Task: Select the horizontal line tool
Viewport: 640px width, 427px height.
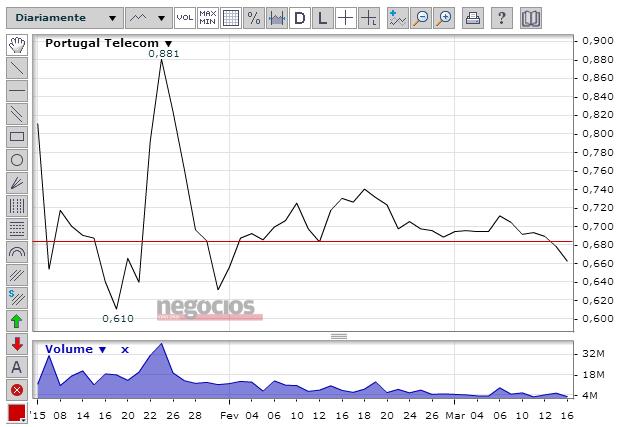Action: pos(17,91)
